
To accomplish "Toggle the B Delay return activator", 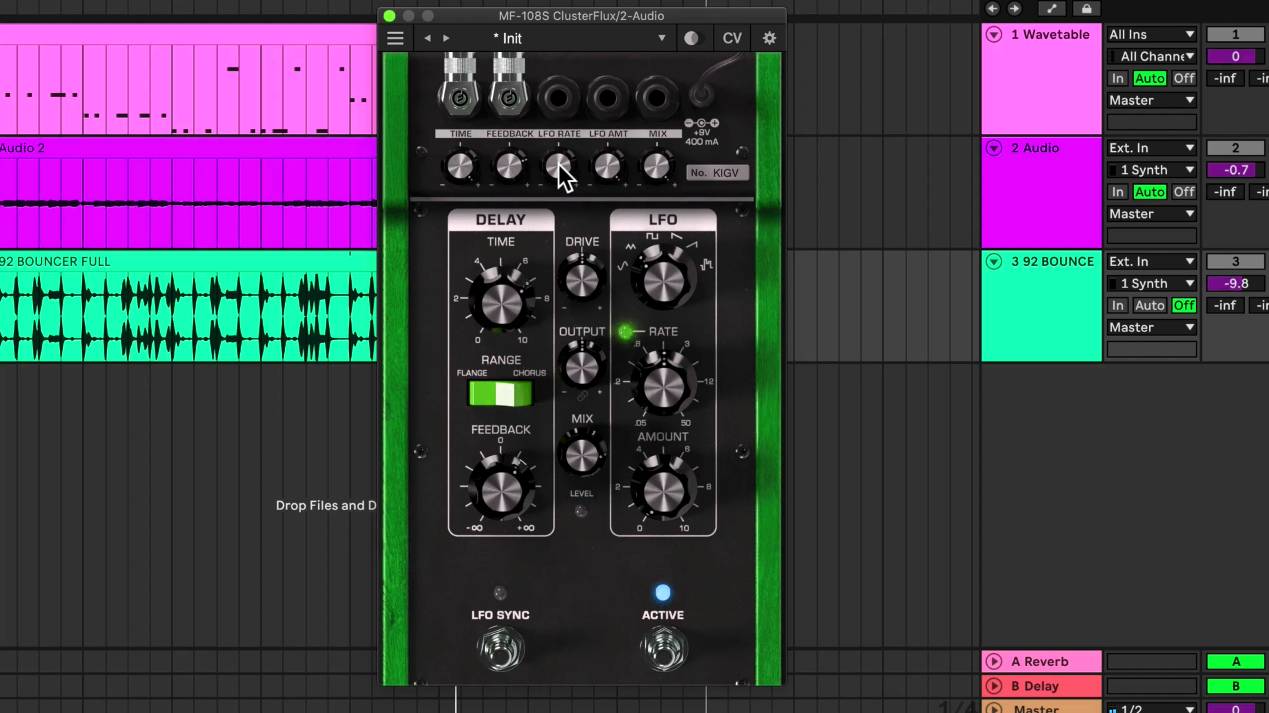I will [x=1235, y=686].
